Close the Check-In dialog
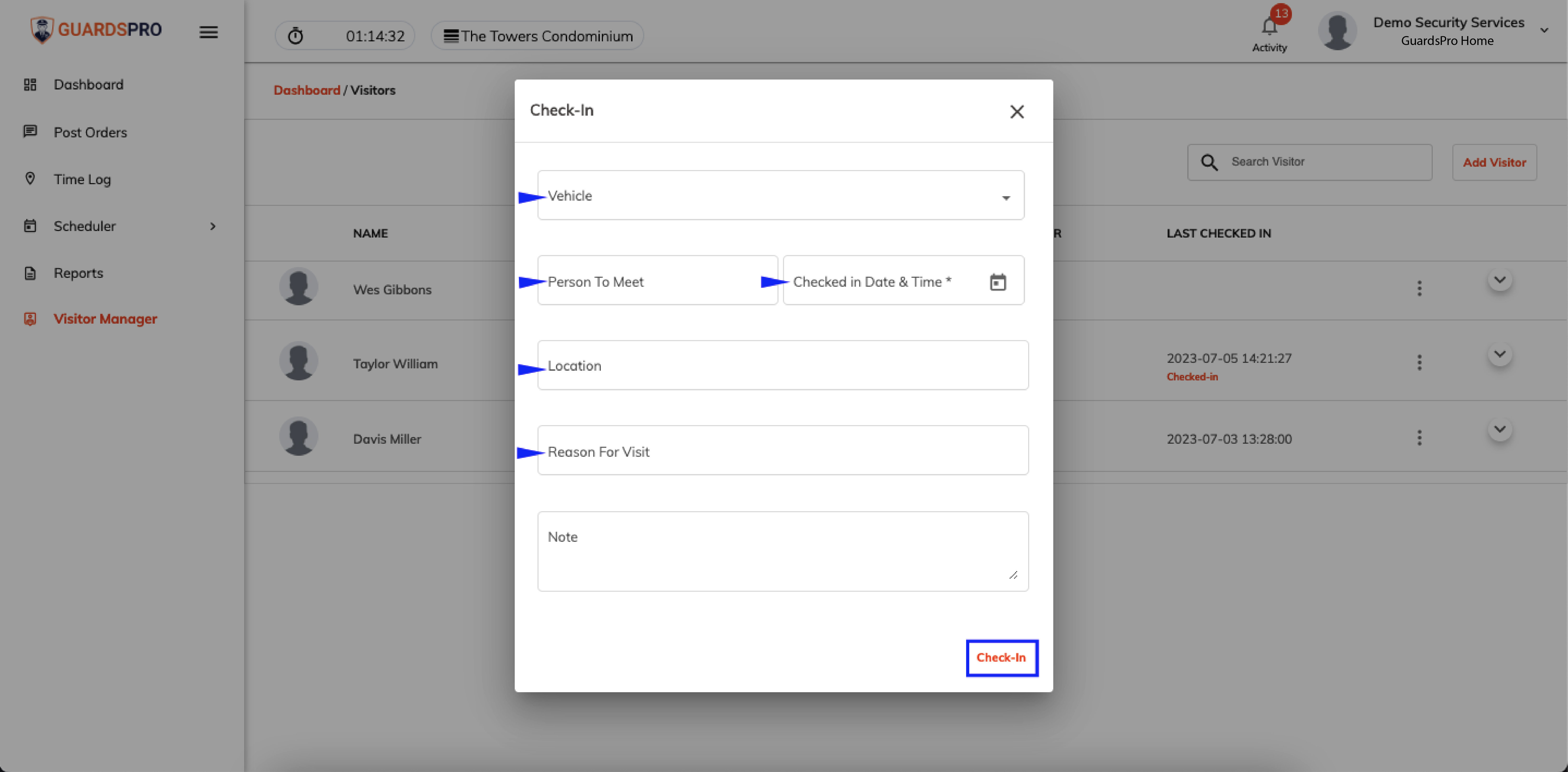Image resolution: width=1568 pixels, height=772 pixels. 1017,112
